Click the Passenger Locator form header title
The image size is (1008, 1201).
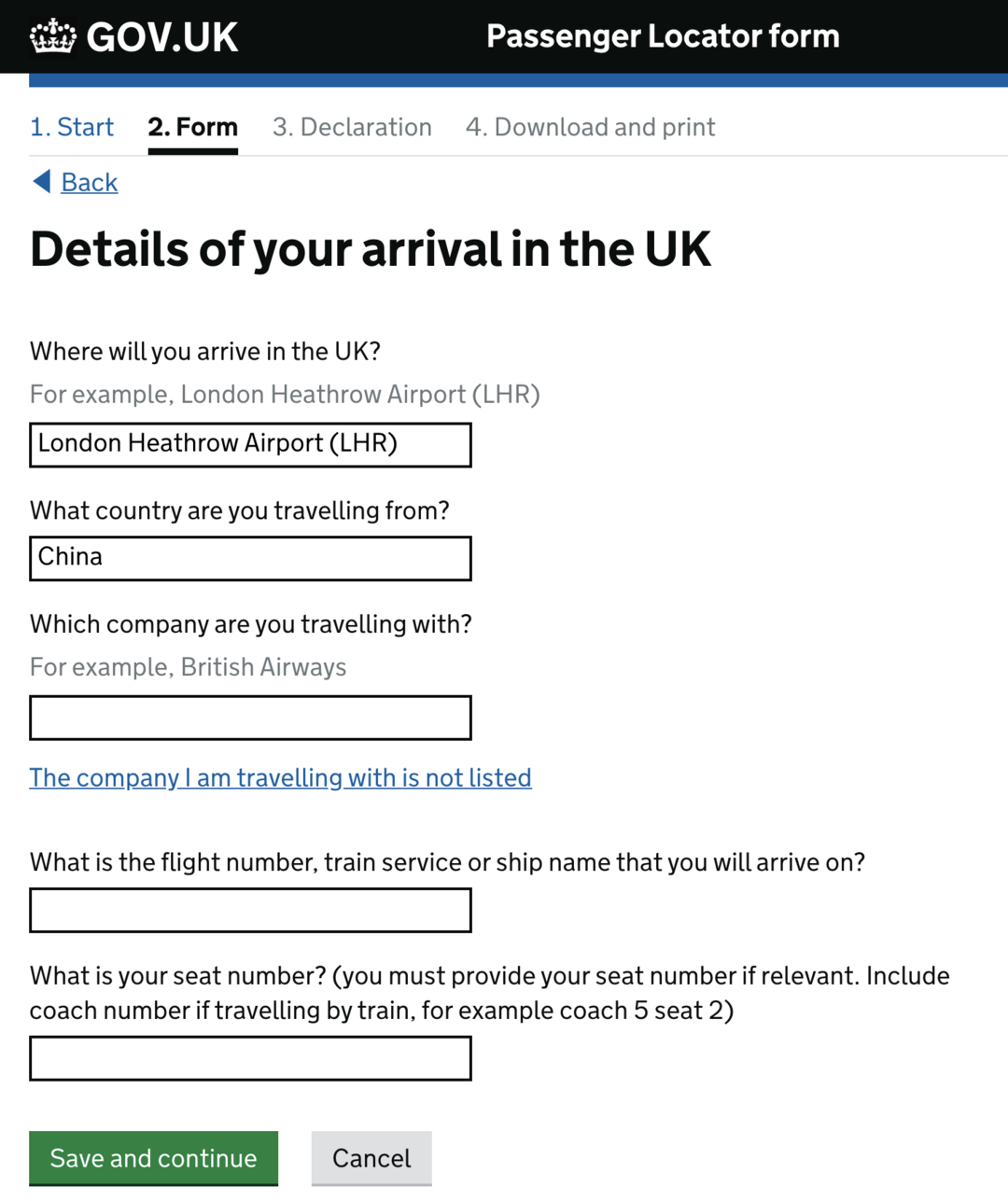click(x=663, y=36)
